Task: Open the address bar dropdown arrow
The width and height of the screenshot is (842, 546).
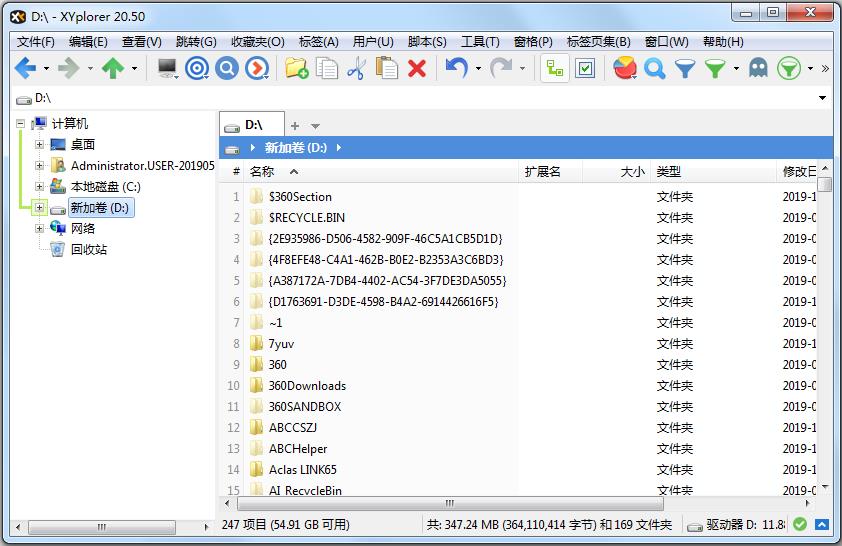Action: pos(822,98)
